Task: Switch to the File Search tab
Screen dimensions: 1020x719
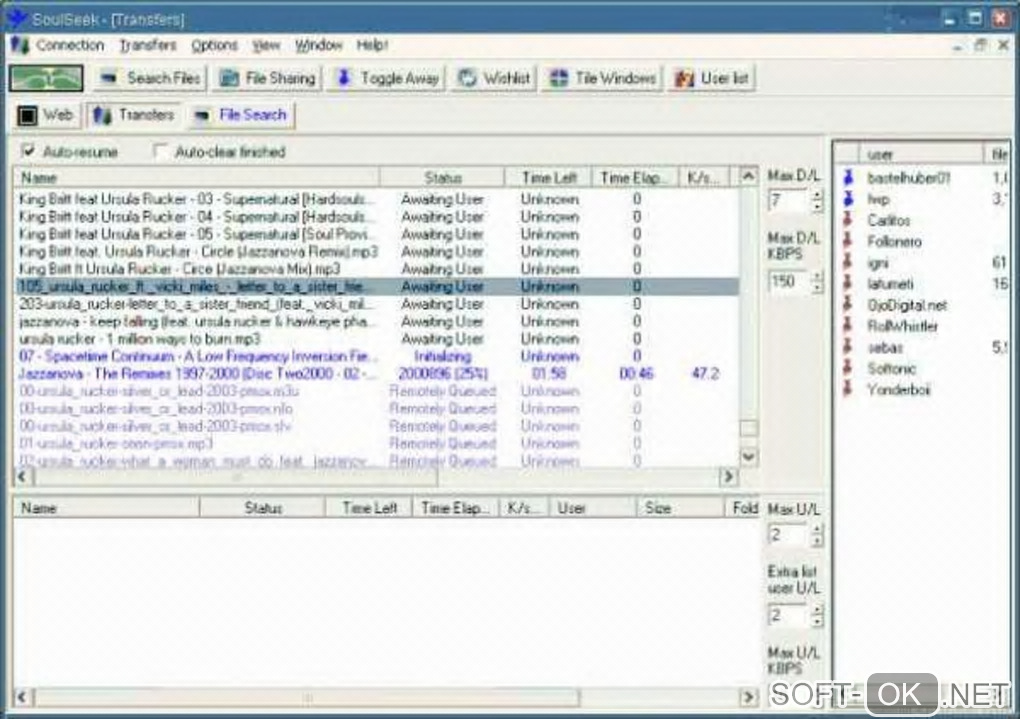Action: 241,115
